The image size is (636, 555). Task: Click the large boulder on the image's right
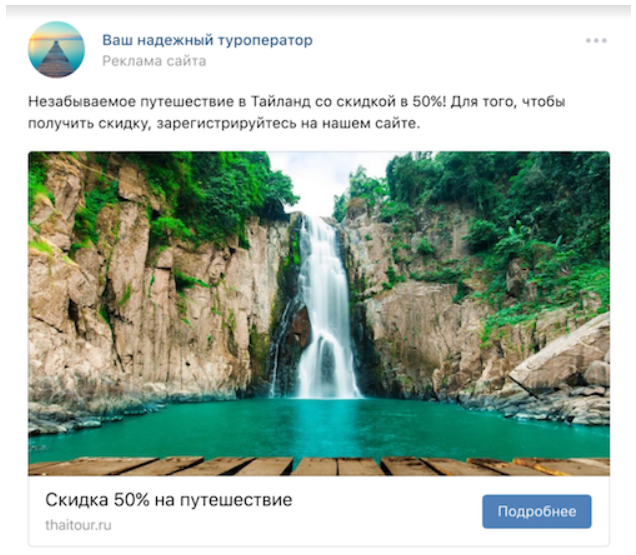[x=564, y=357]
